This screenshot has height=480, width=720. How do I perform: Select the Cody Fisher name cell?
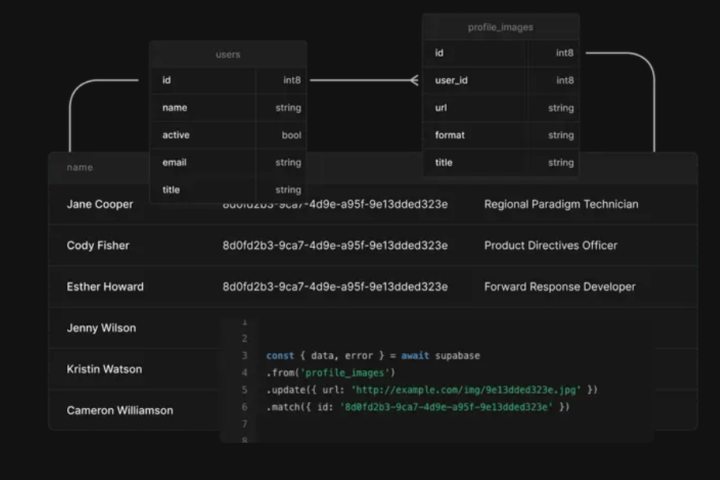pyautogui.click(x=98, y=246)
